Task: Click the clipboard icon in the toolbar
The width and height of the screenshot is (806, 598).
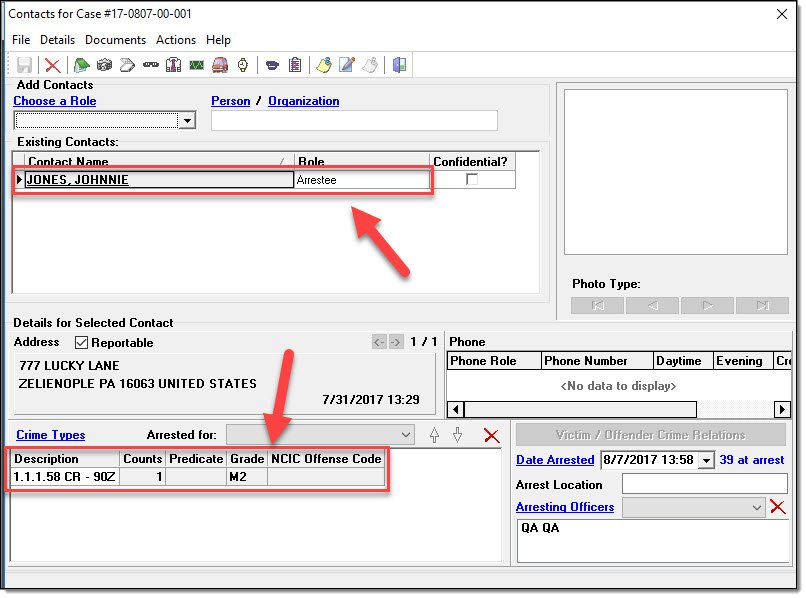Action: [x=295, y=66]
